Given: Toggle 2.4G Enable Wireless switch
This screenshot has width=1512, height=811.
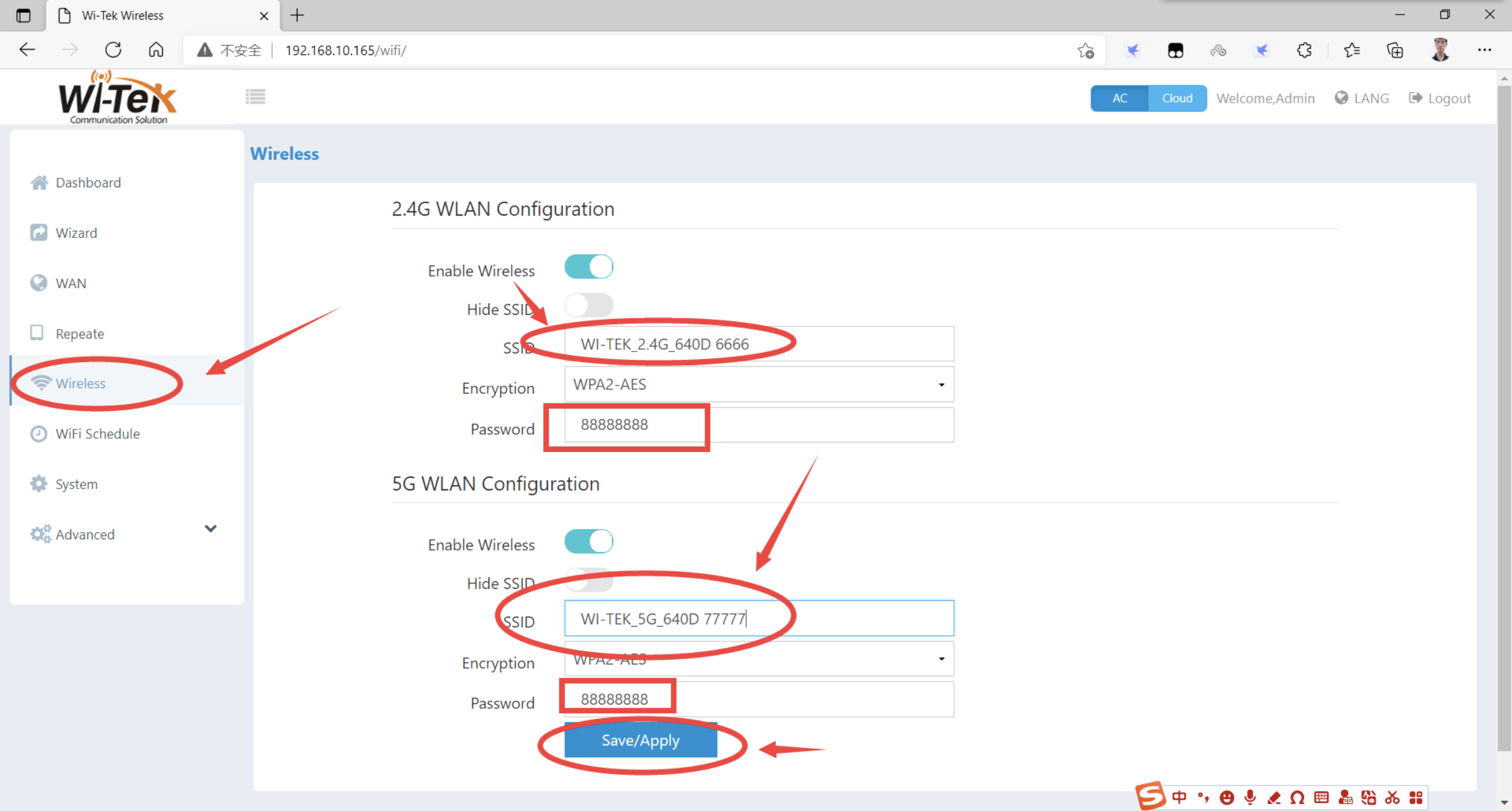Looking at the screenshot, I should click(x=588, y=267).
